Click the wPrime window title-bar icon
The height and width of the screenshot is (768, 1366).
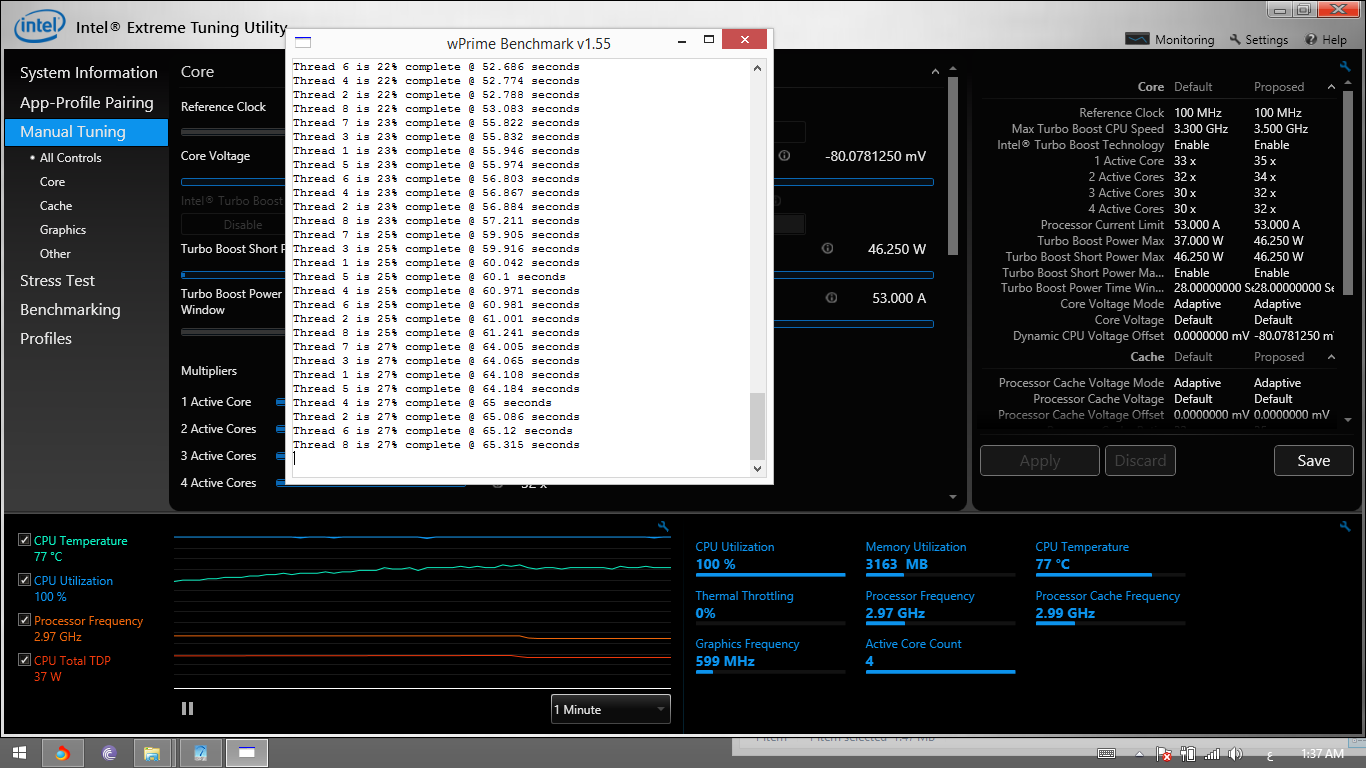pyautogui.click(x=303, y=42)
